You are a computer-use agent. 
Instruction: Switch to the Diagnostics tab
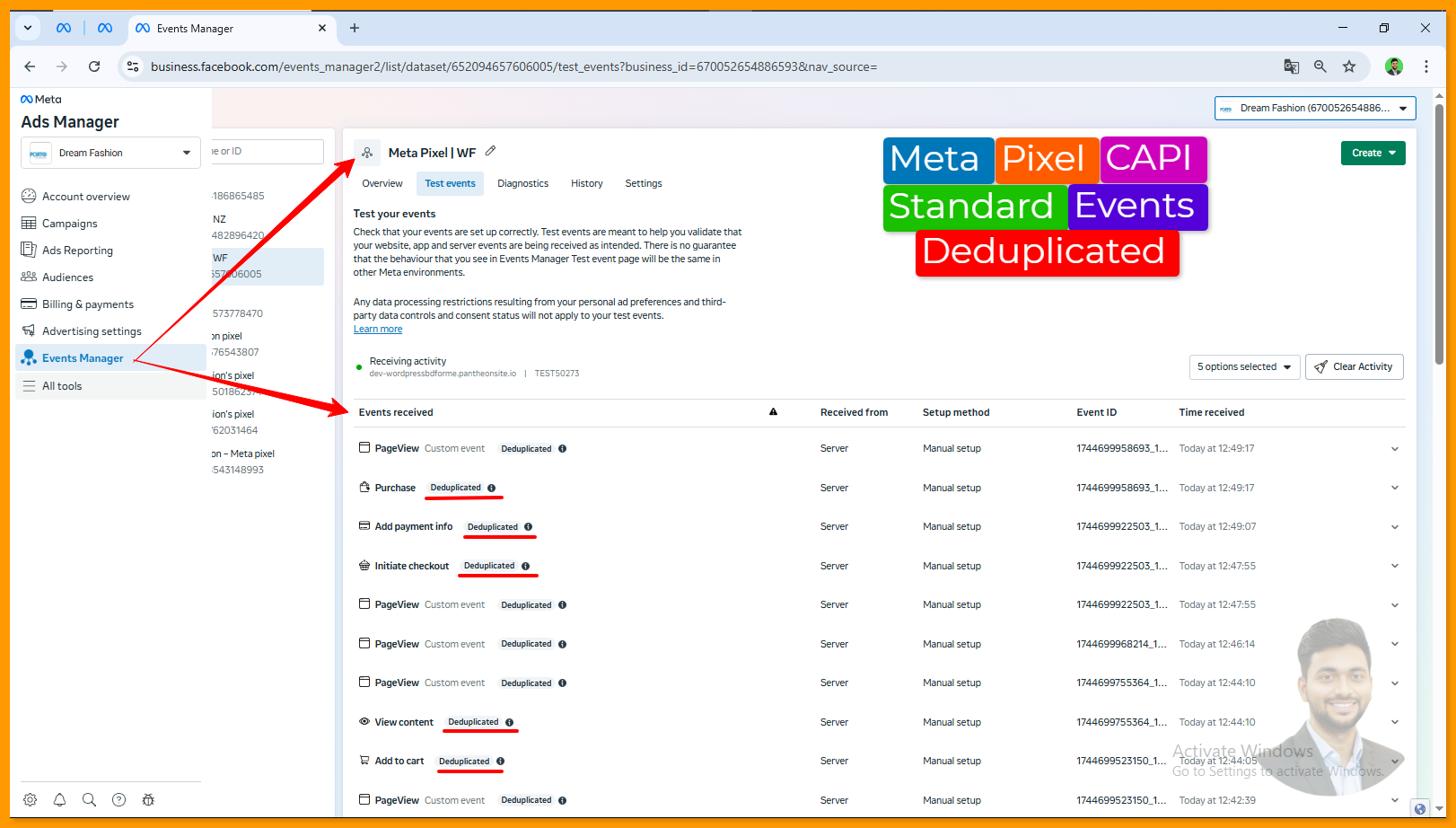click(522, 183)
